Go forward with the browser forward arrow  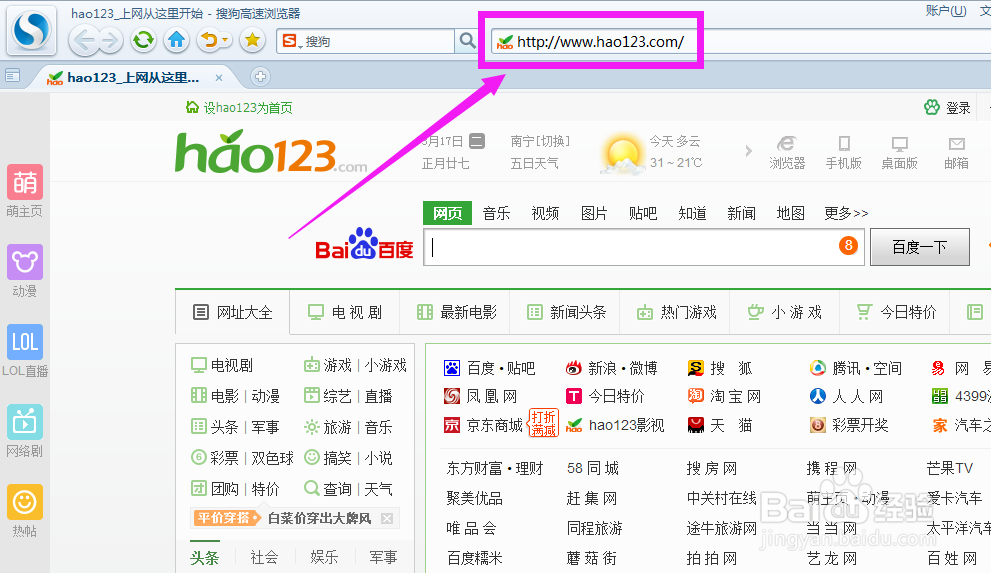(111, 41)
